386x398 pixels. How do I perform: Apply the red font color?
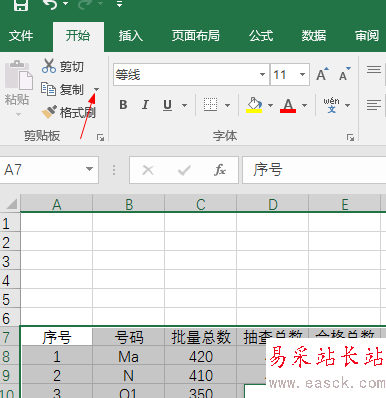coord(288,105)
